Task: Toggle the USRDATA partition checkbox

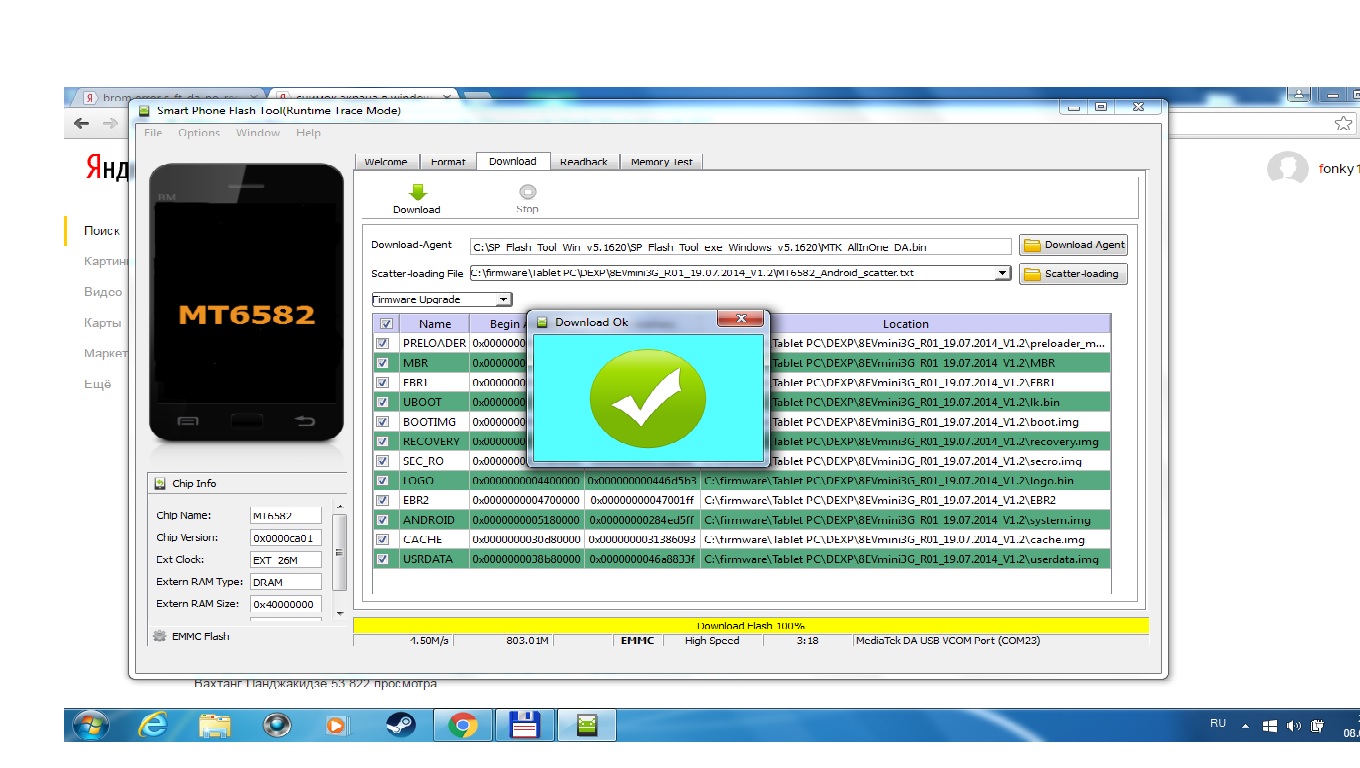Action: [x=382, y=559]
